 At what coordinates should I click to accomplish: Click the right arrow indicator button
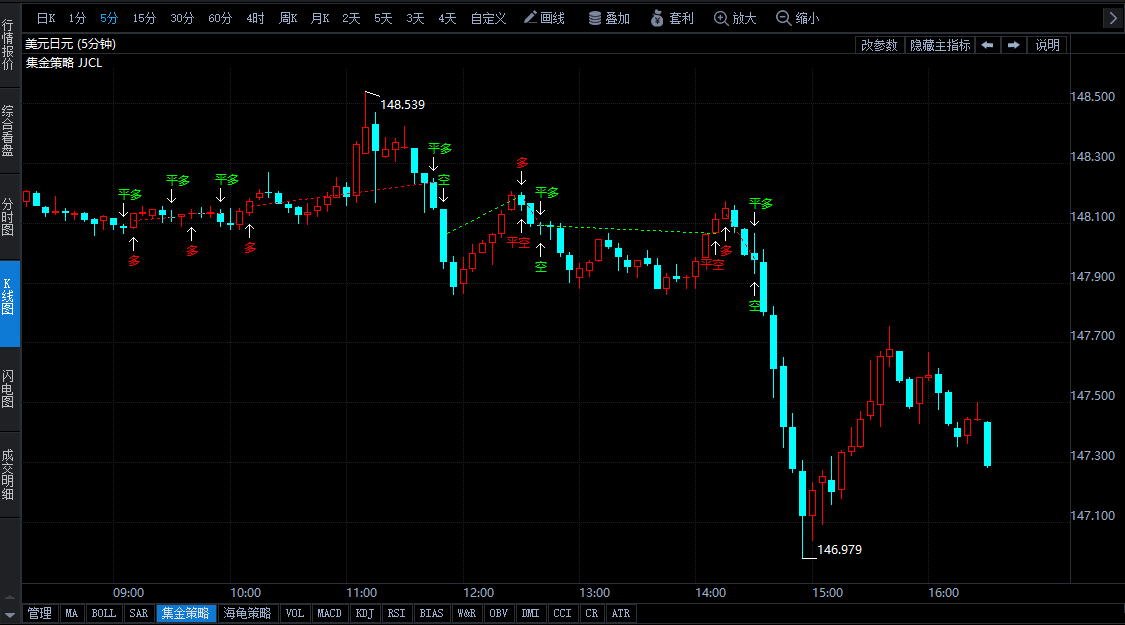point(1013,45)
